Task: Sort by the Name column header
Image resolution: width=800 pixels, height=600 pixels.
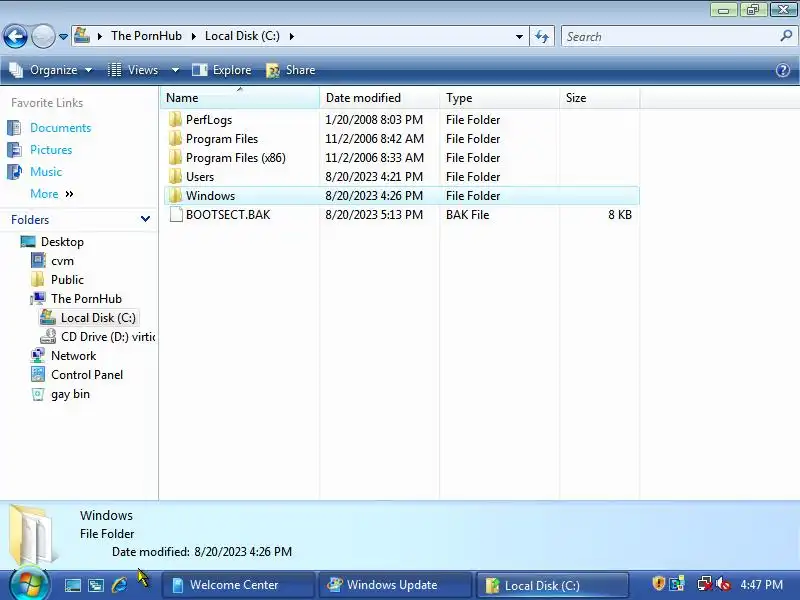Action: [x=240, y=97]
